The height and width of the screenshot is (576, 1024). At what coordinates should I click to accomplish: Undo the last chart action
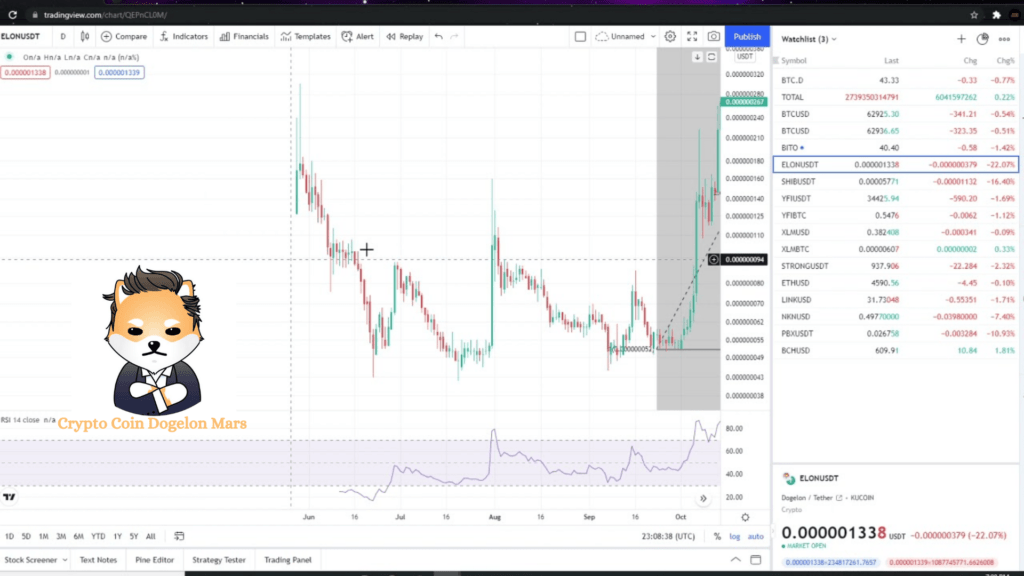tap(439, 37)
